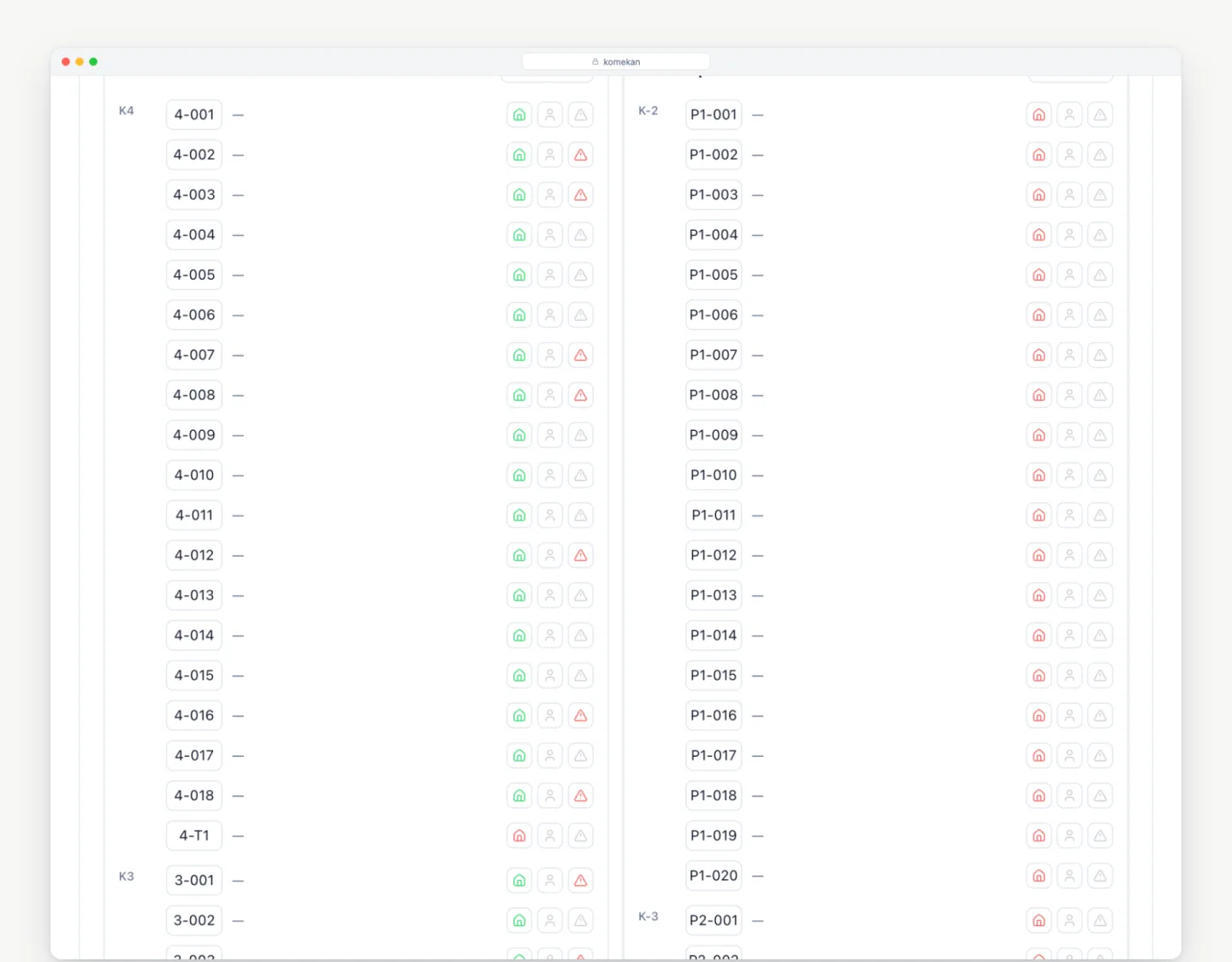
Task: Click the komekan address bar
Action: click(x=616, y=62)
